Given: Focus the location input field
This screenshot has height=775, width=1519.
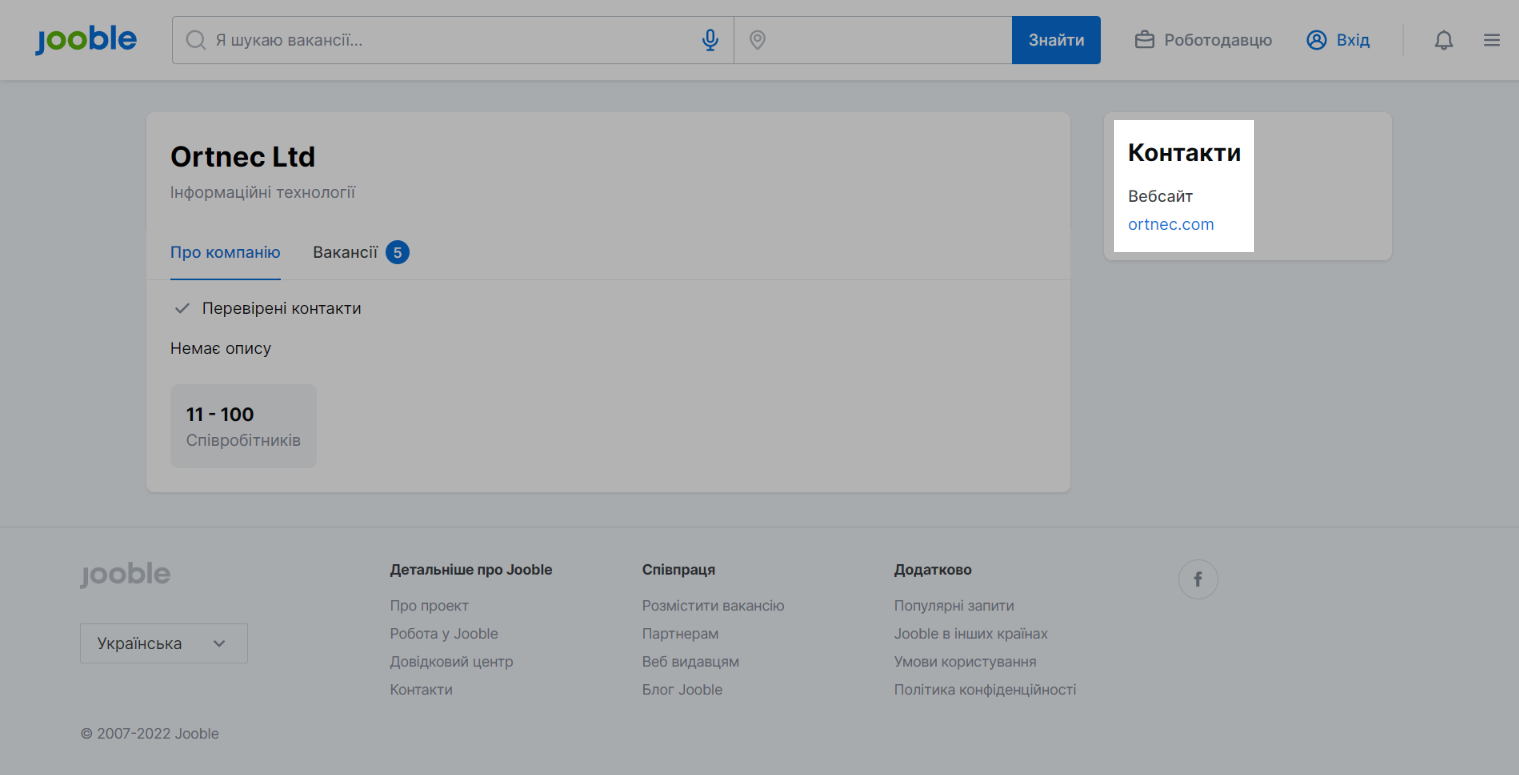Looking at the screenshot, I should (873, 40).
